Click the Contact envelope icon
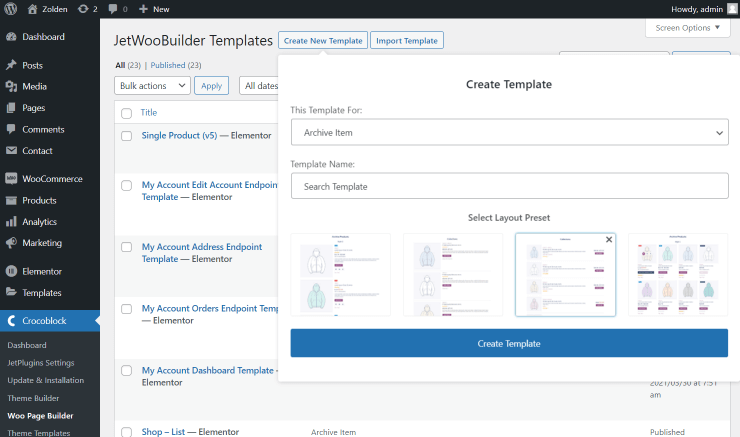 11,151
